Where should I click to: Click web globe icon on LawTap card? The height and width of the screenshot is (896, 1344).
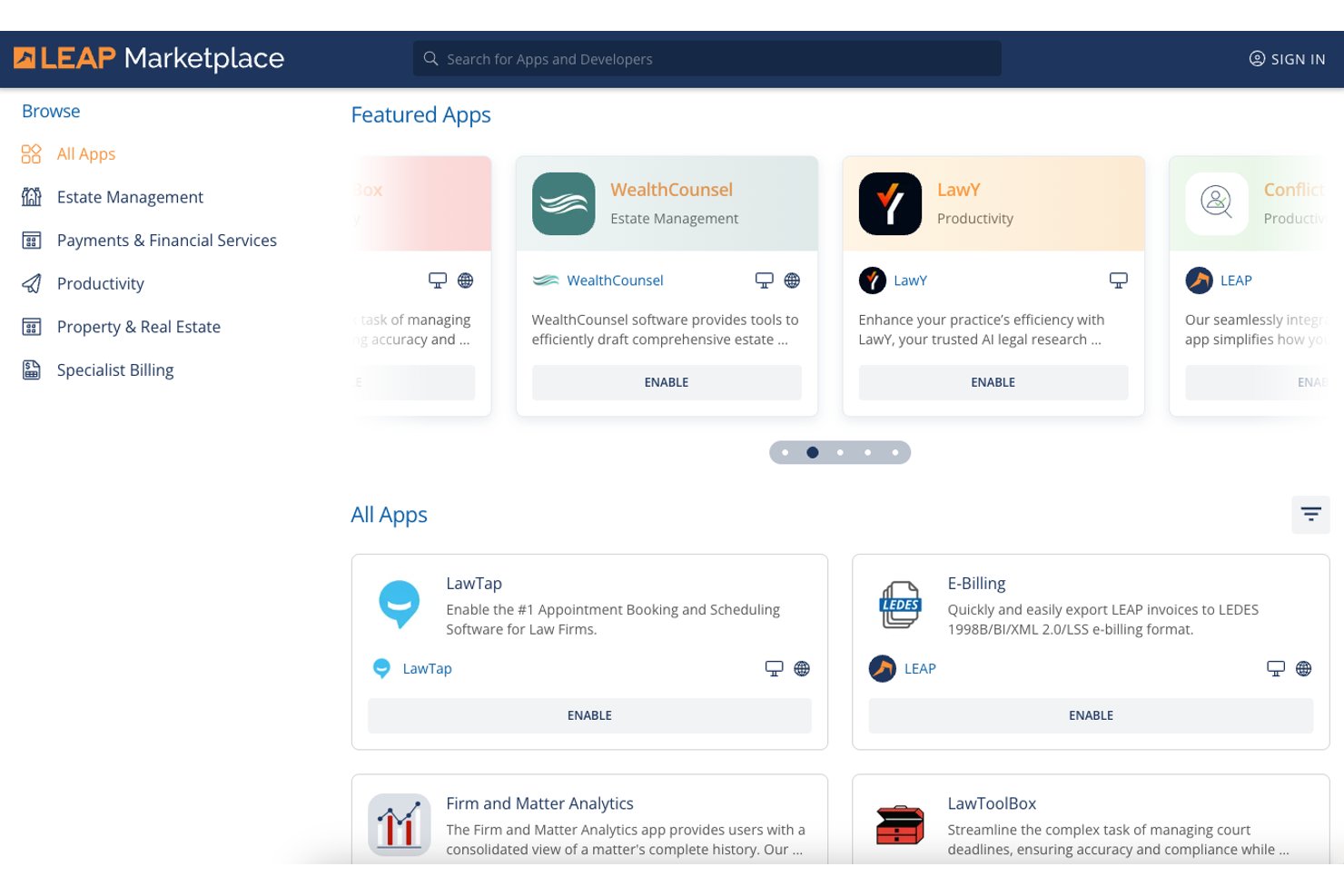pos(802,669)
